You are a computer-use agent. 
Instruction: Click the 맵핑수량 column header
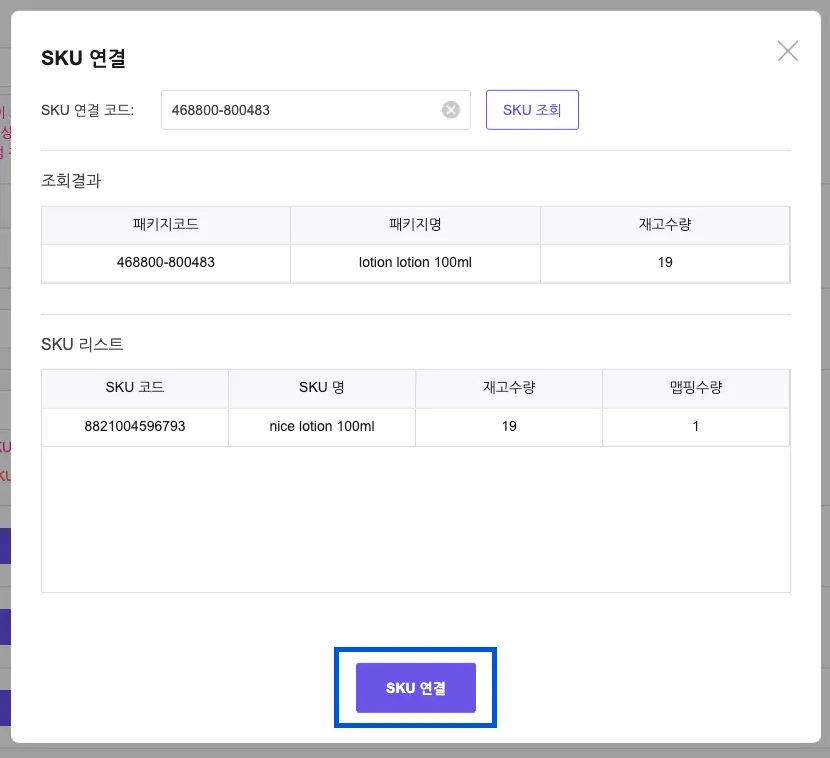(696, 388)
